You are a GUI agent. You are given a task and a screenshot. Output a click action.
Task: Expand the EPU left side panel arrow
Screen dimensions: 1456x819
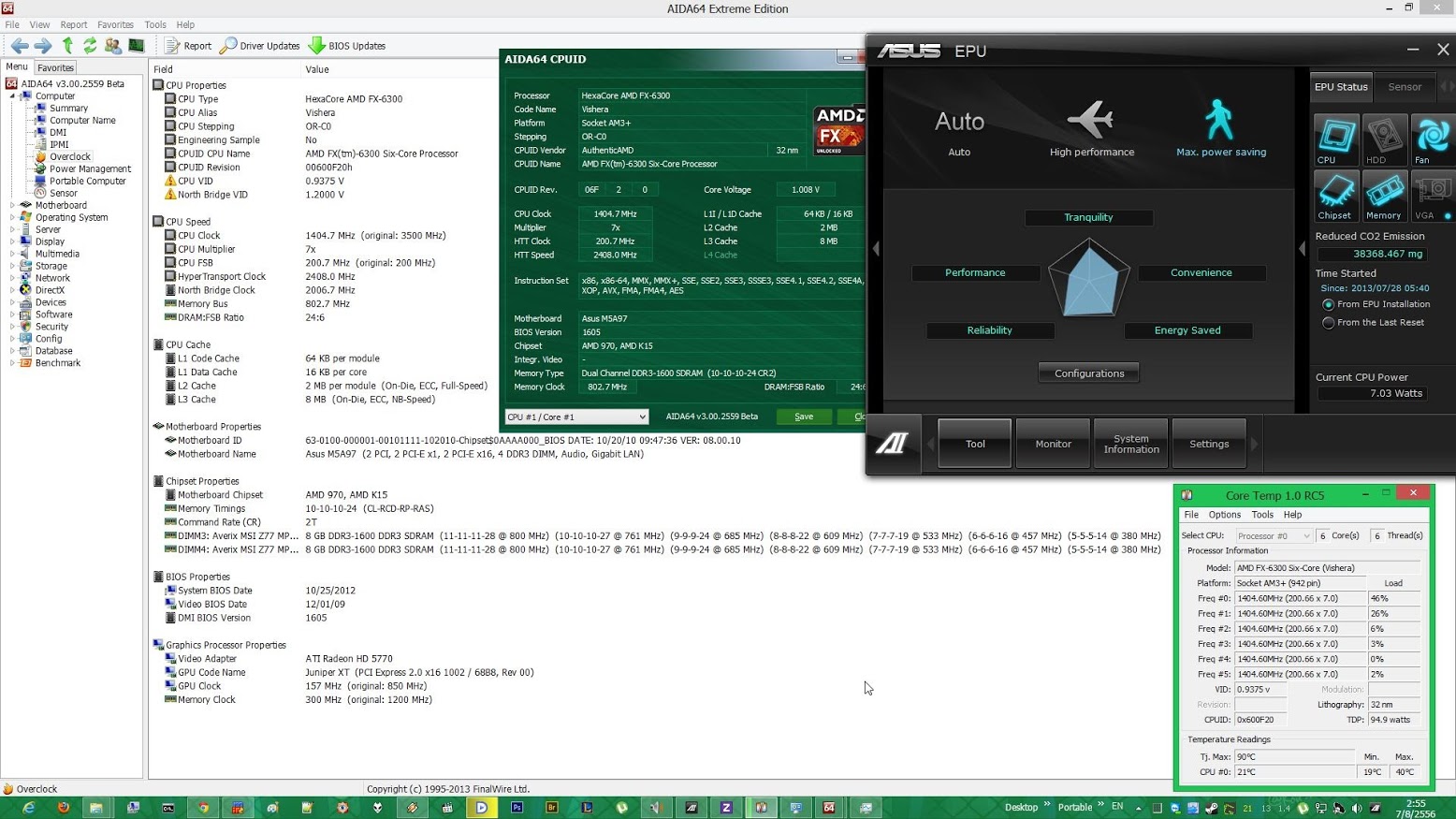[876, 248]
